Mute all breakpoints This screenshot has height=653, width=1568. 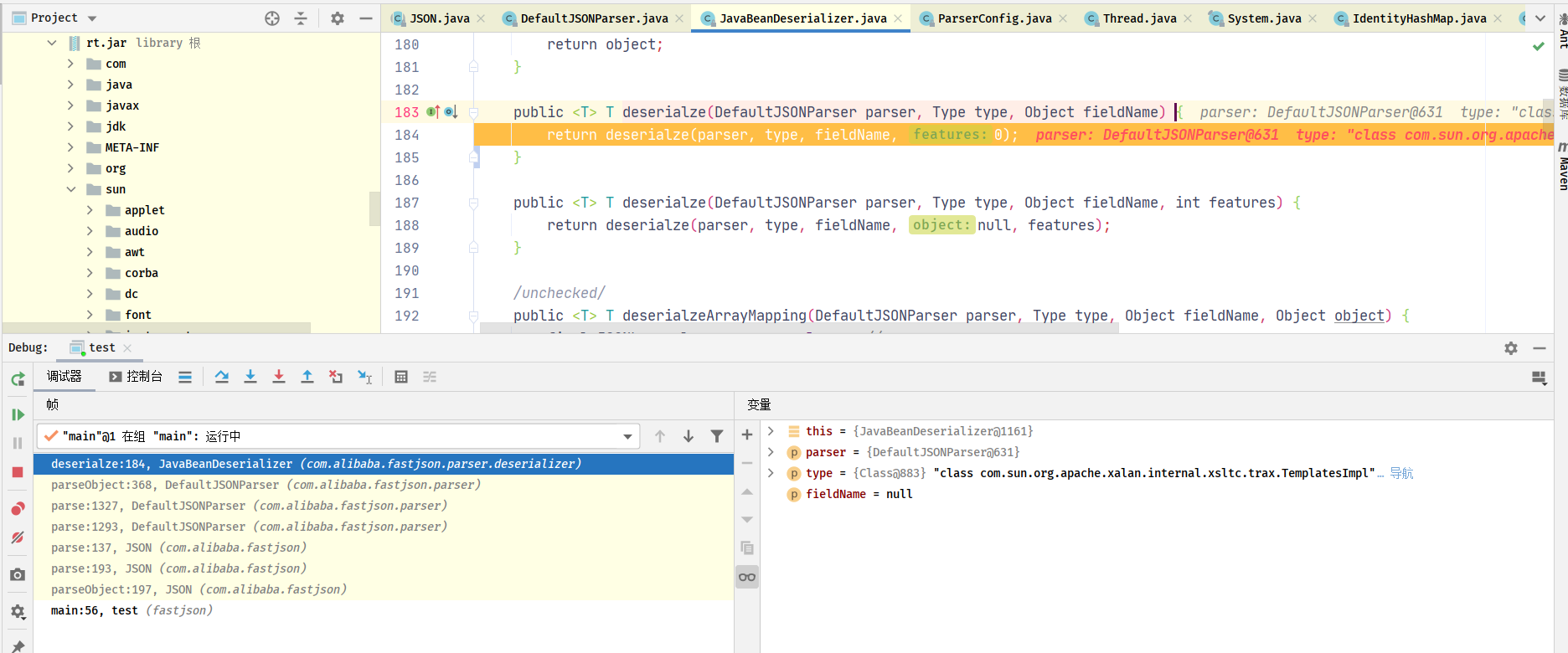click(x=18, y=537)
